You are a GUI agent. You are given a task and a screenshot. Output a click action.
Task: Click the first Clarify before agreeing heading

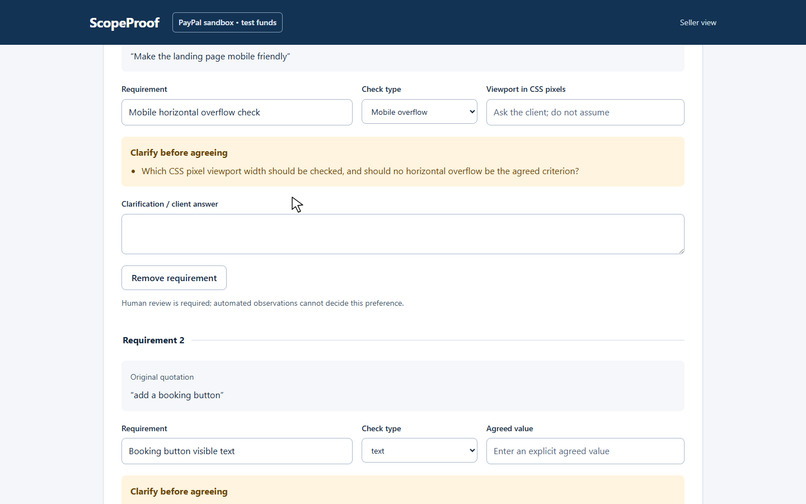tap(179, 153)
